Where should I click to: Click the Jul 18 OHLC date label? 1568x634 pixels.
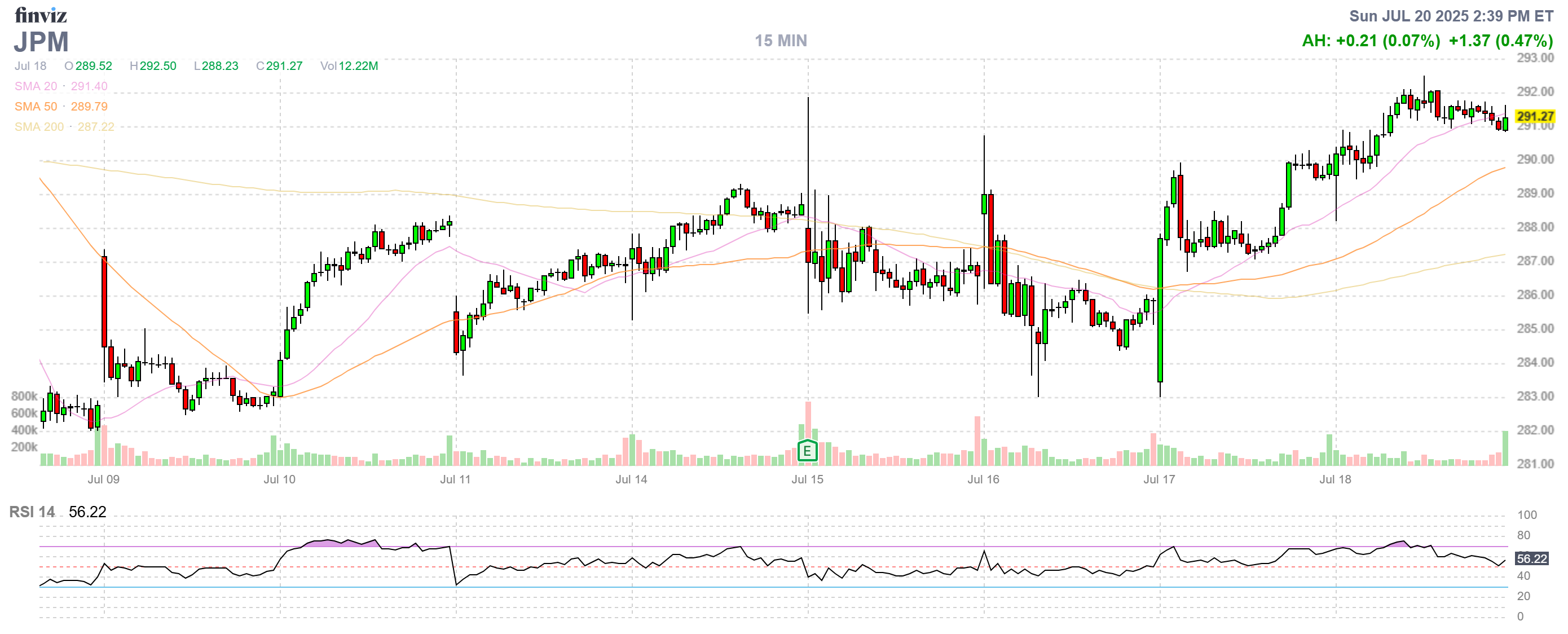point(30,65)
